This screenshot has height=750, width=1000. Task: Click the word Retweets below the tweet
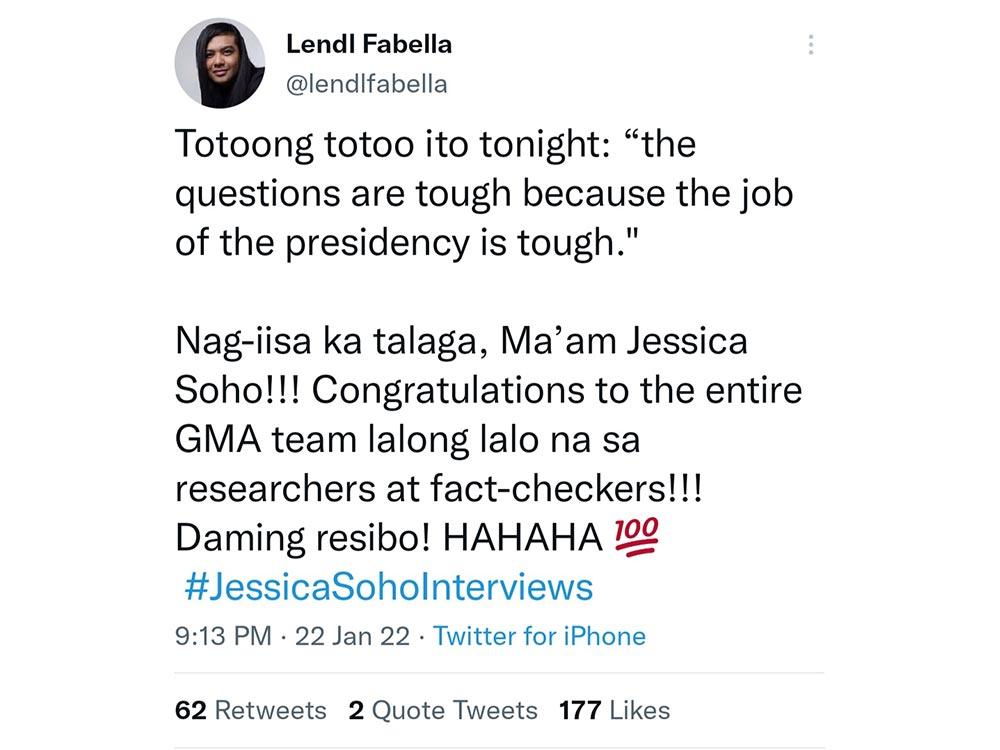268,710
